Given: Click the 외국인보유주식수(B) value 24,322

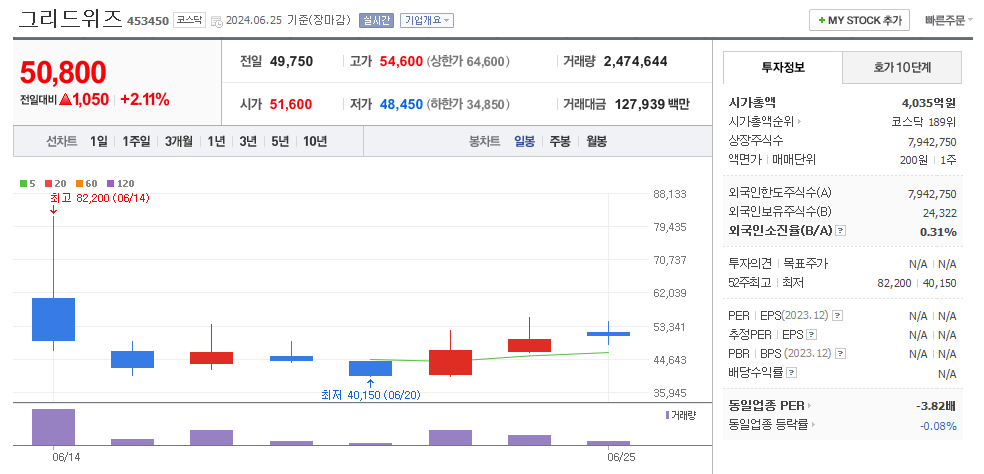Looking at the screenshot, I should [x=939, y=213].
